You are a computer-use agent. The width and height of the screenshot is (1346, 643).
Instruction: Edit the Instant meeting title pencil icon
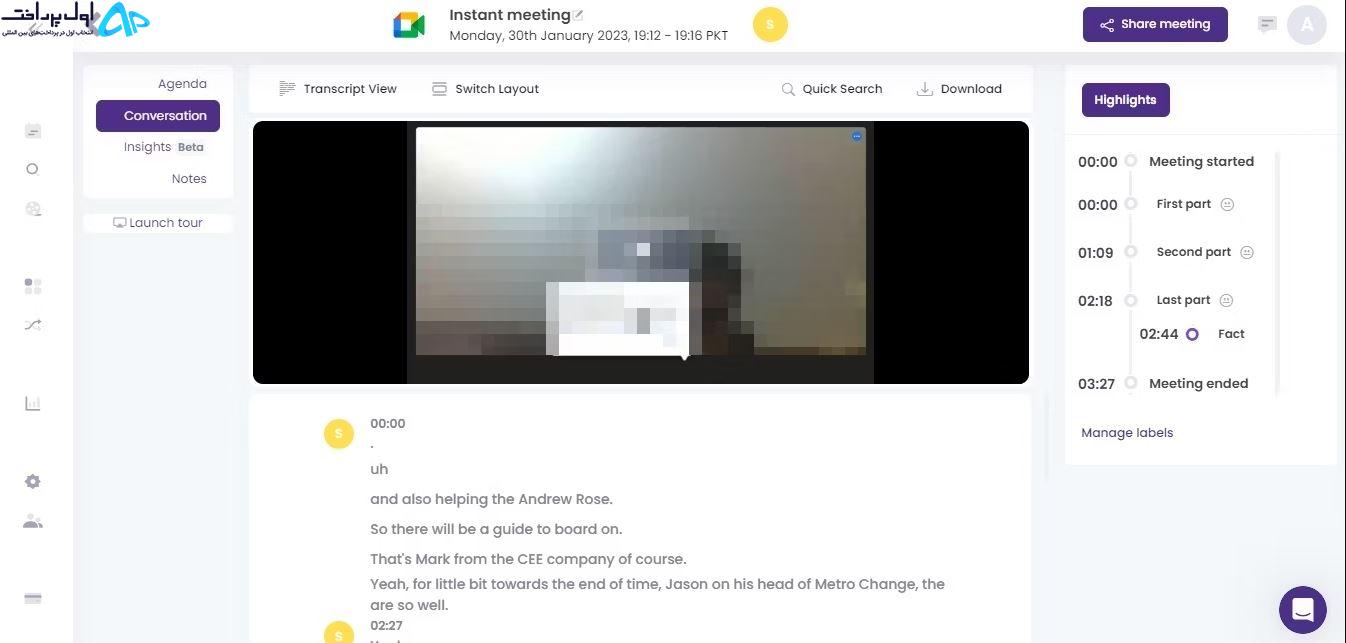coord(578,15)
